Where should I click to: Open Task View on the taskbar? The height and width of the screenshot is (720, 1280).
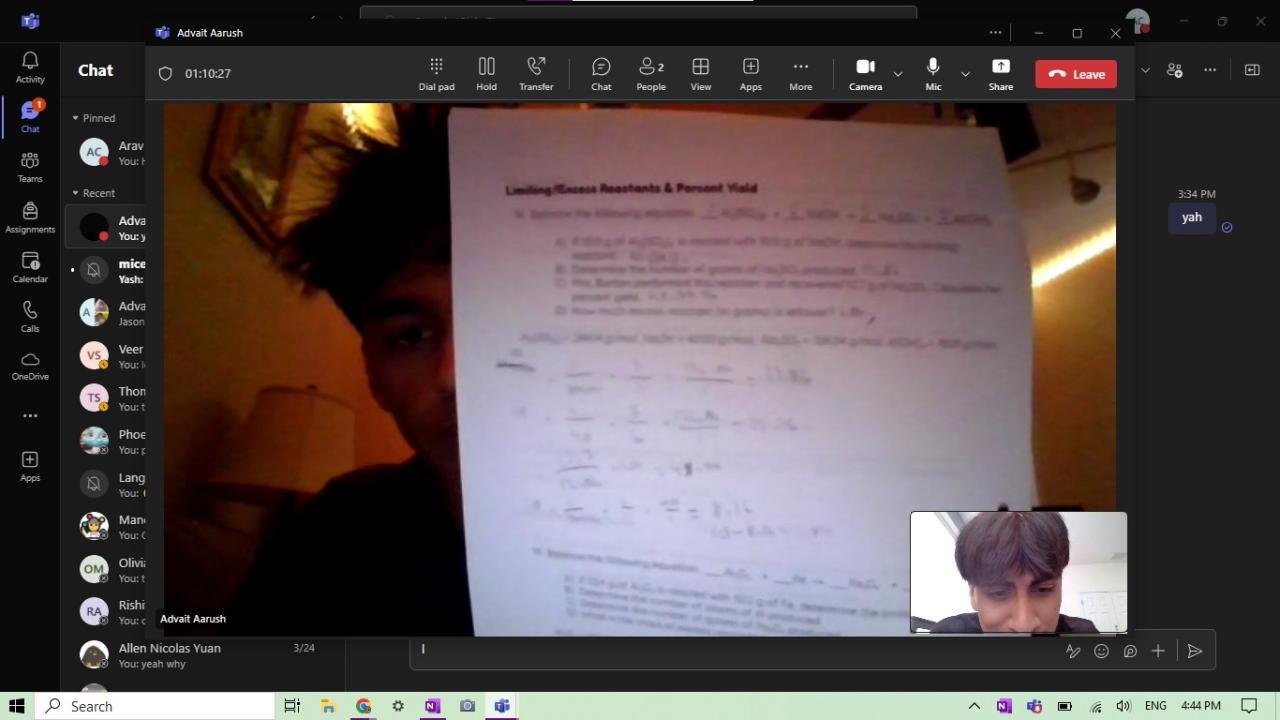click(292, 706)
